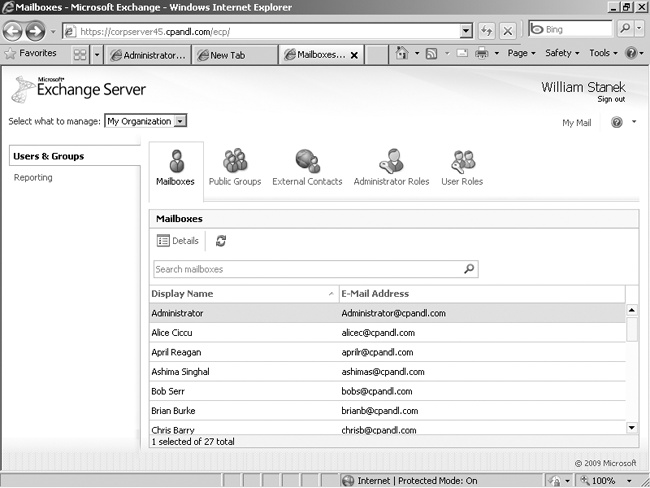The width and height of the screenshot is (650, 488).
Task: Click the Bing search input box
Action: [x=571, y=29]
